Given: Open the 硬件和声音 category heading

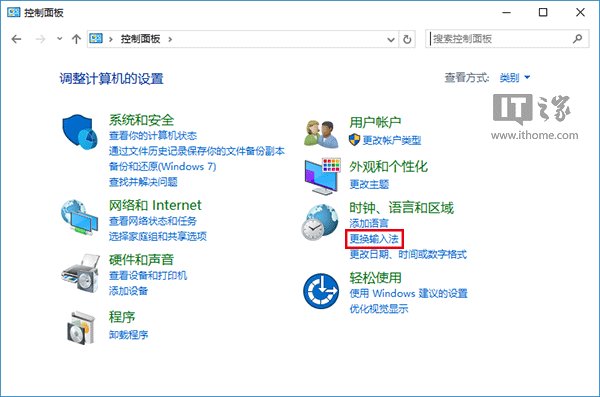Looking at the screenshot, I should [x=142, y=260].
